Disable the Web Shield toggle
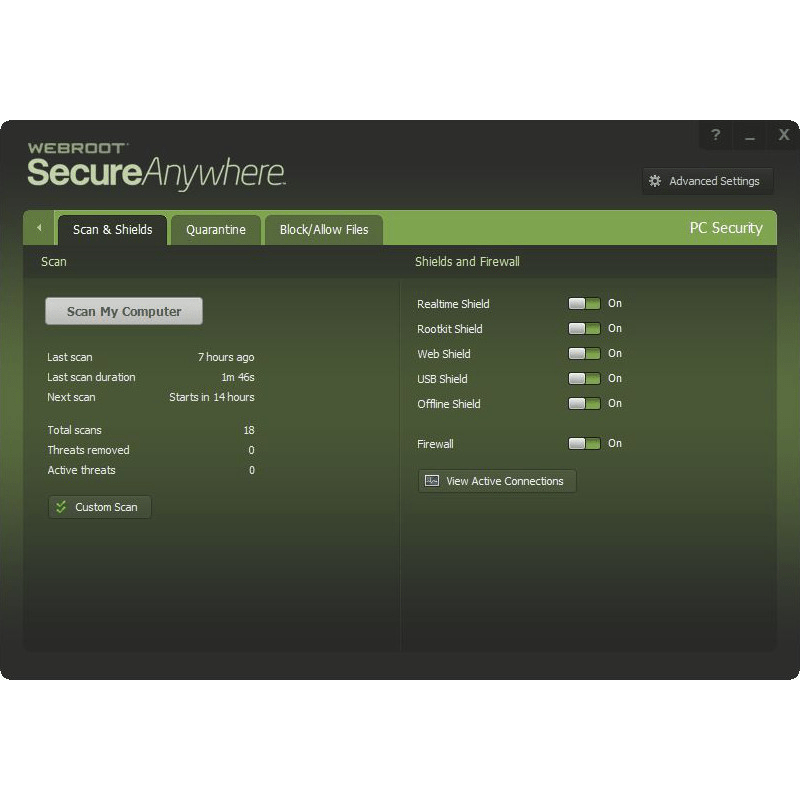Screen dimensions: 800x800 (584, 354)
